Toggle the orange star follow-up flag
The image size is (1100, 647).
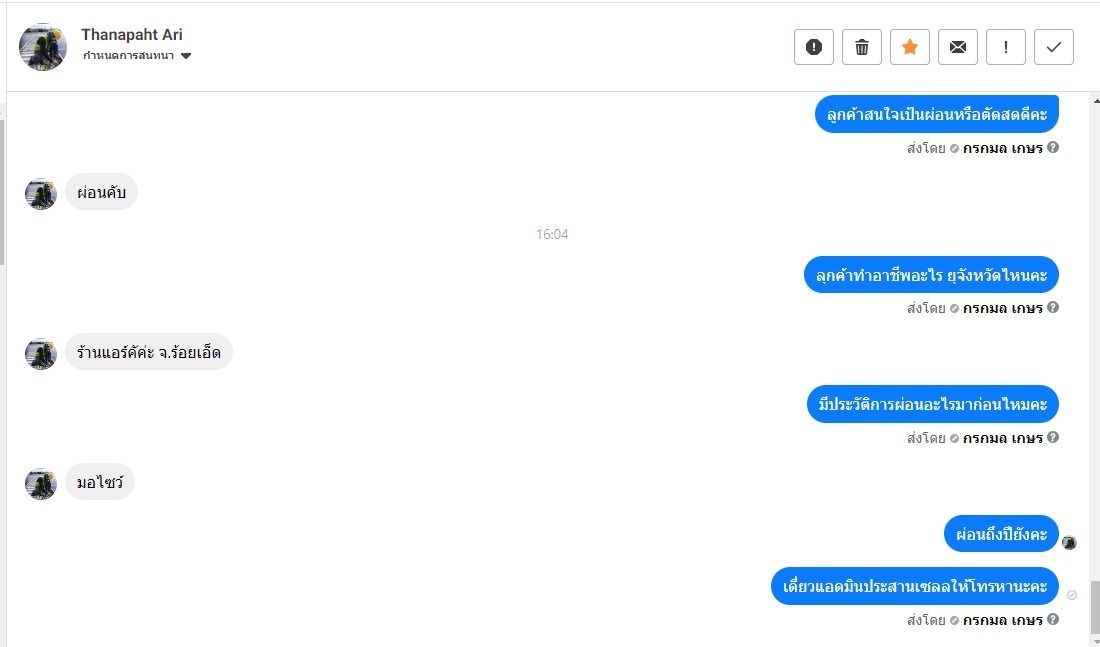point(910,47)
